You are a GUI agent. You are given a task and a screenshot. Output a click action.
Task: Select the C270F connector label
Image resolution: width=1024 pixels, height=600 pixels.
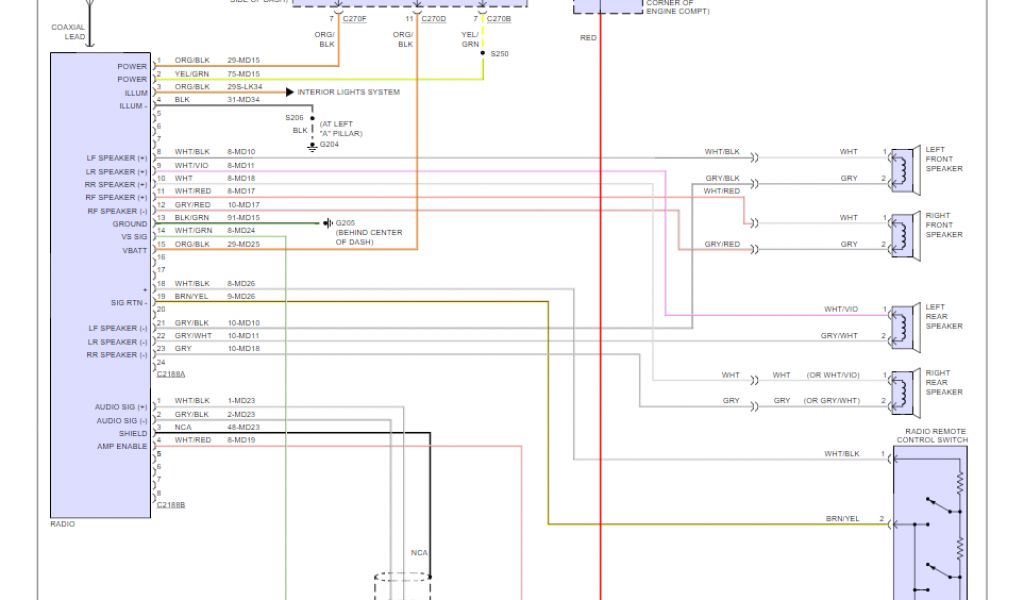point(352,19)
